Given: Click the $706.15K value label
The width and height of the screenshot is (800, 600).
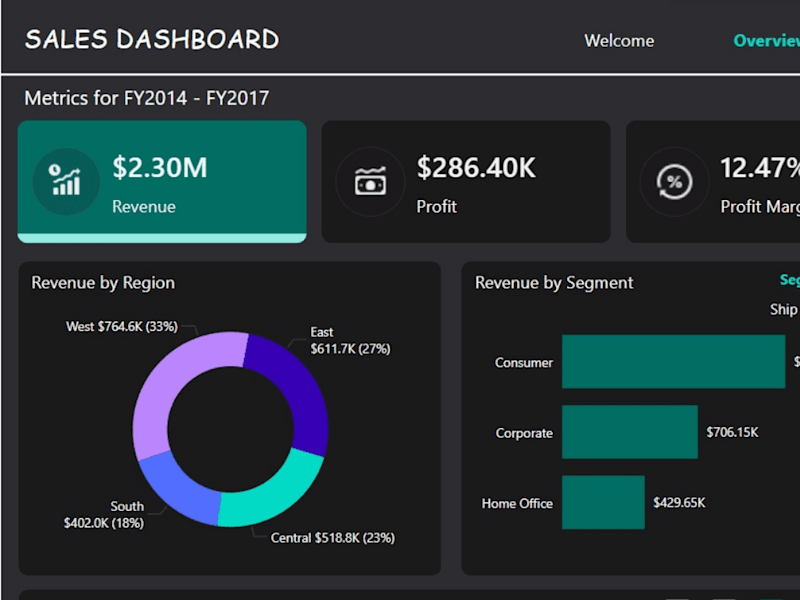Looking at the screenshot, I should pos(732,432).
